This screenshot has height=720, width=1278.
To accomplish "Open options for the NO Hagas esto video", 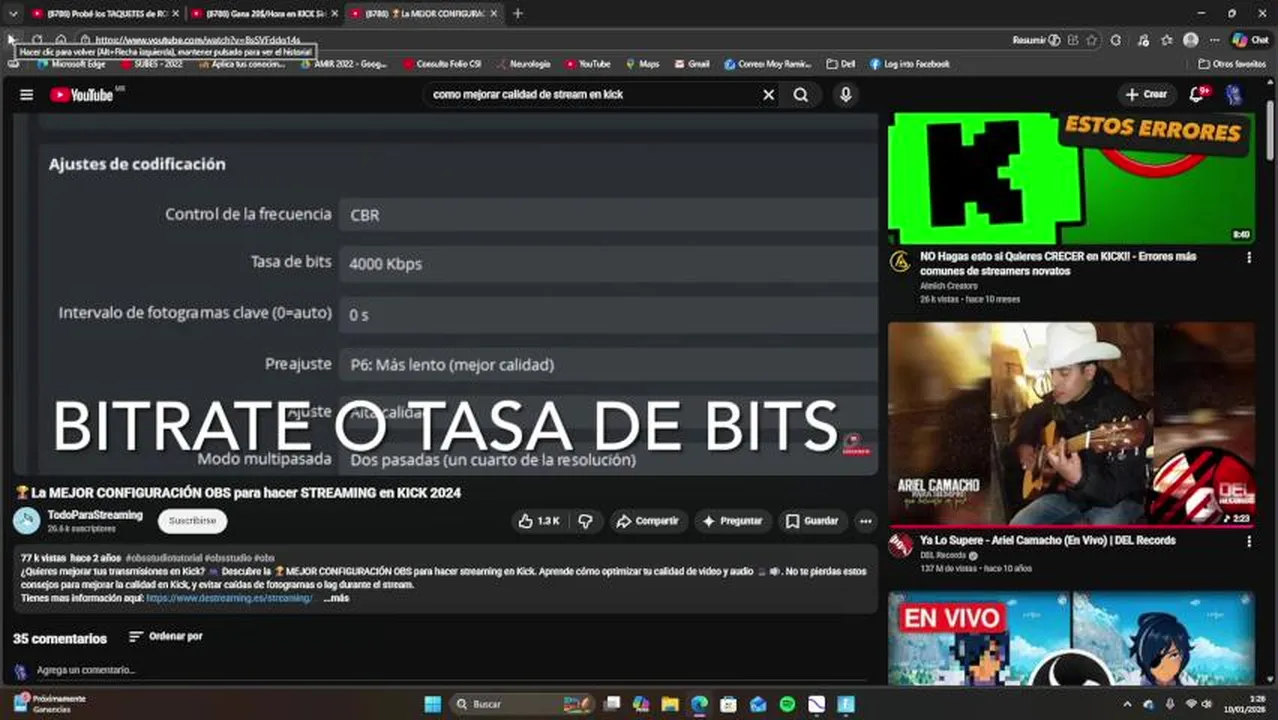I will point(1248,258).
